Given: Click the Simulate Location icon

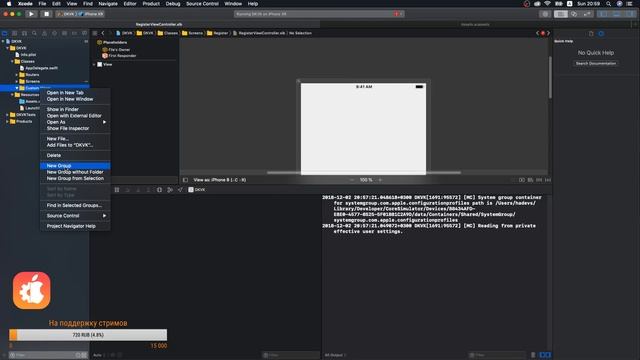Looking at the screenshot, I should 180,190.
